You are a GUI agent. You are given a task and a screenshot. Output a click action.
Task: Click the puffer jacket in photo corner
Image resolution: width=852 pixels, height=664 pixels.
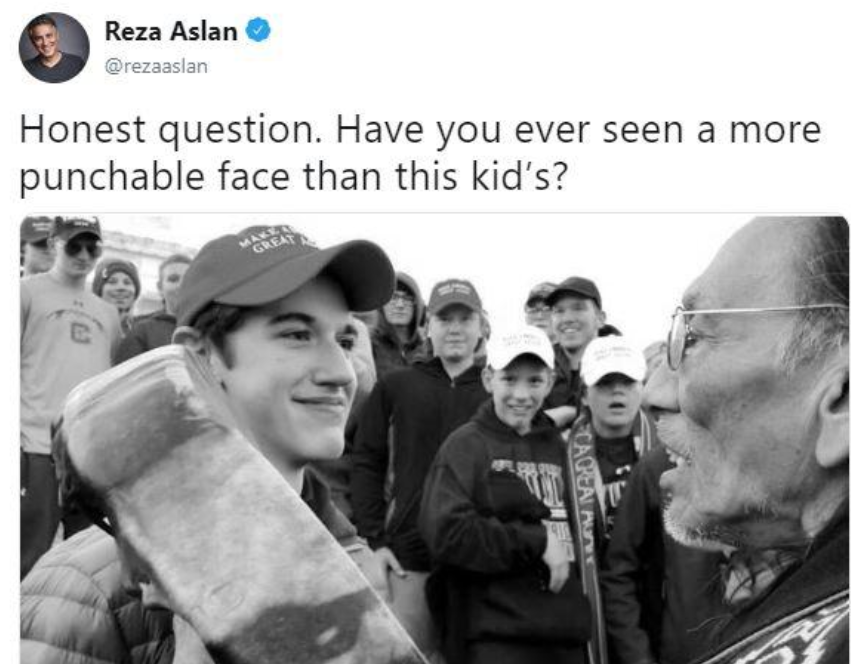point(71,598)
